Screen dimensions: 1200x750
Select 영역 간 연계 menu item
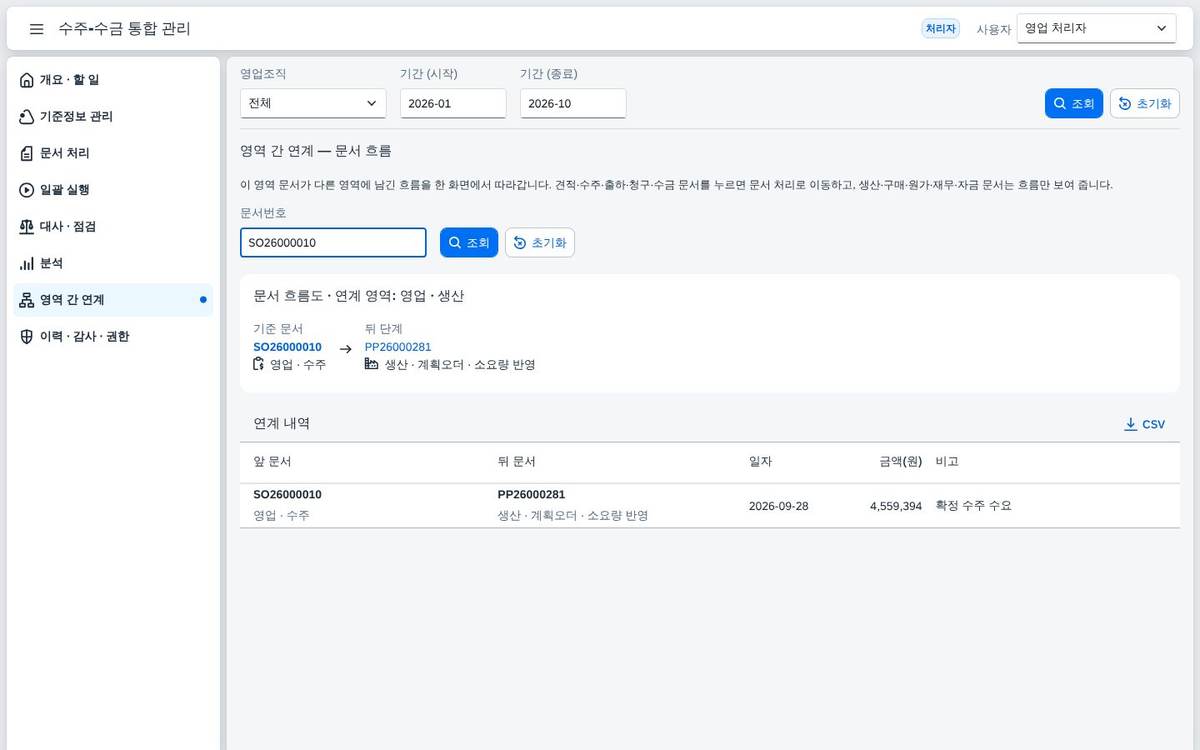click(x=113, y=300)
